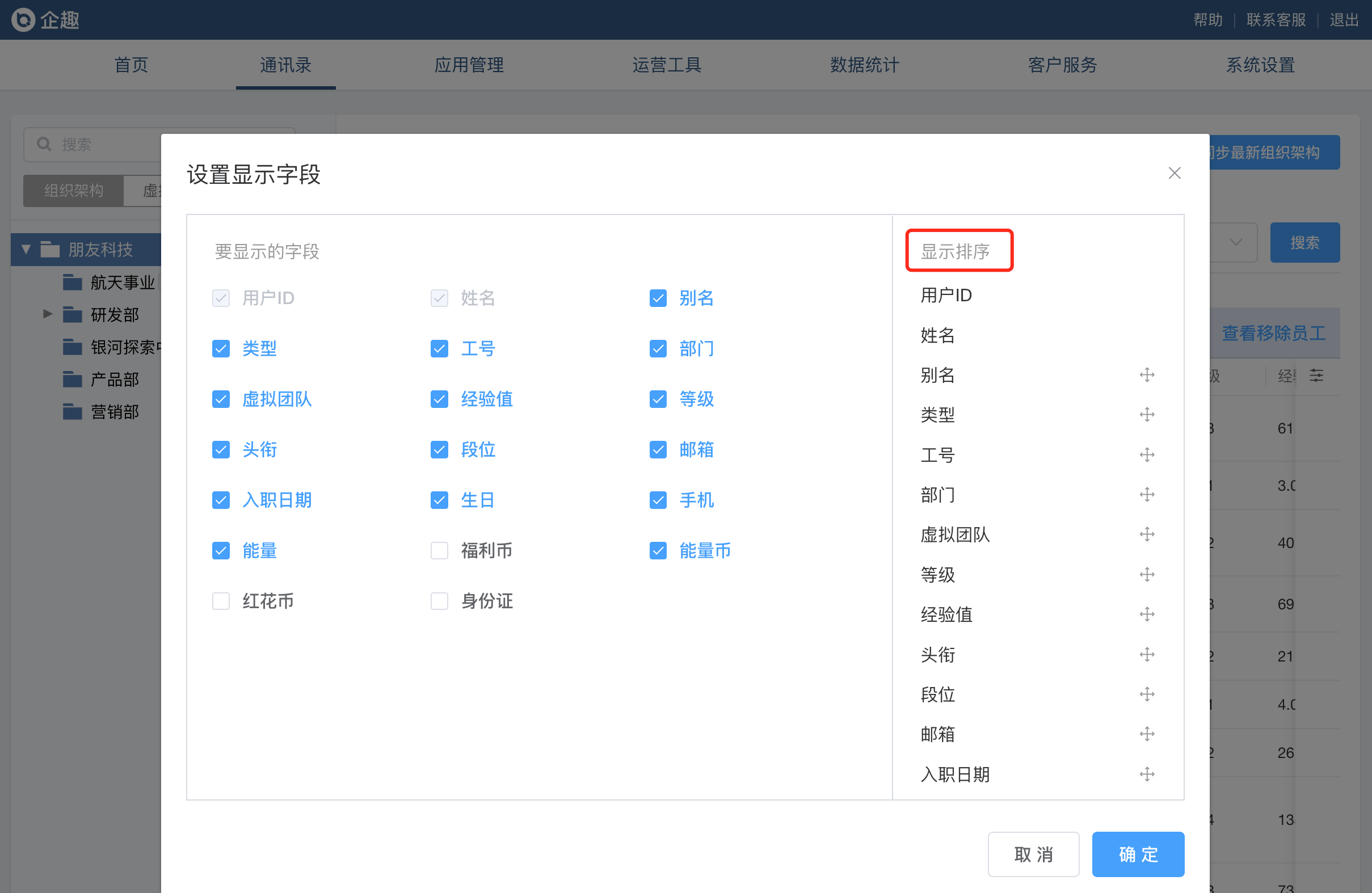Click 姓名 in the 显示排序 list
The width and height of the screenshot is (1372, 893).
pos(937,335)
